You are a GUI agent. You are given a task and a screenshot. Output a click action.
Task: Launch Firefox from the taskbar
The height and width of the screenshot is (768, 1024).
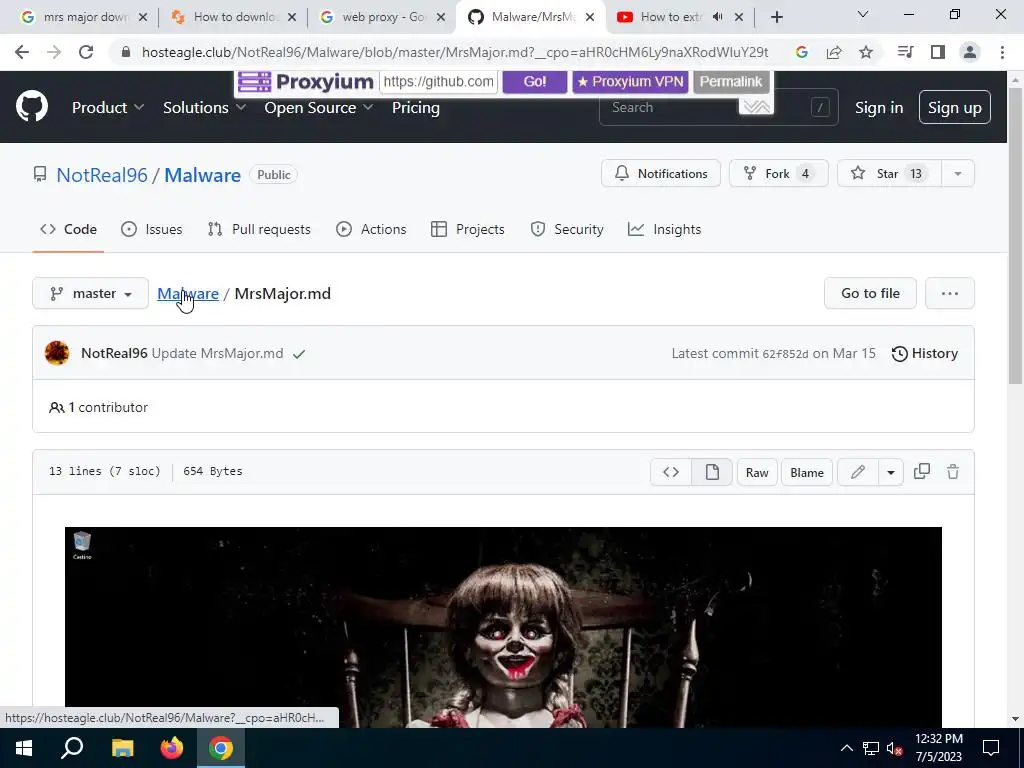pos(172,748)
